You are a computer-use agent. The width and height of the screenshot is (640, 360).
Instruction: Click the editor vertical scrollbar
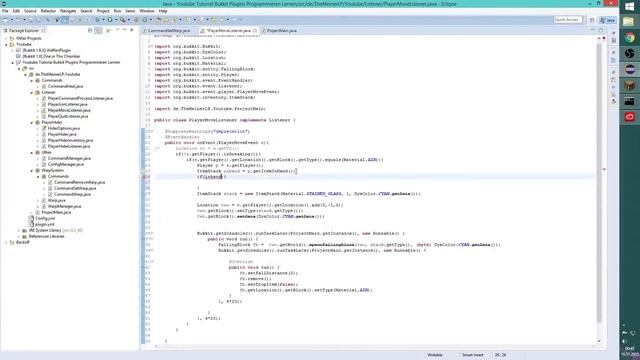click(599, 182)
